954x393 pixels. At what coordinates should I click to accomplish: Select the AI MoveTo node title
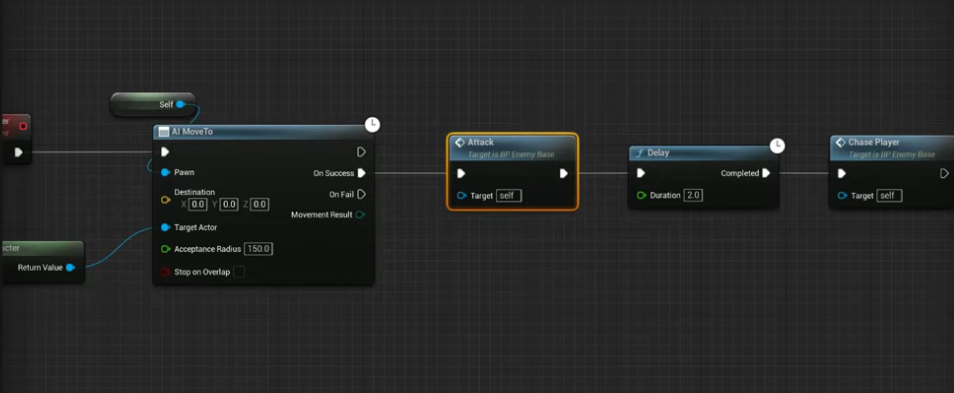[x=192, y=131]
